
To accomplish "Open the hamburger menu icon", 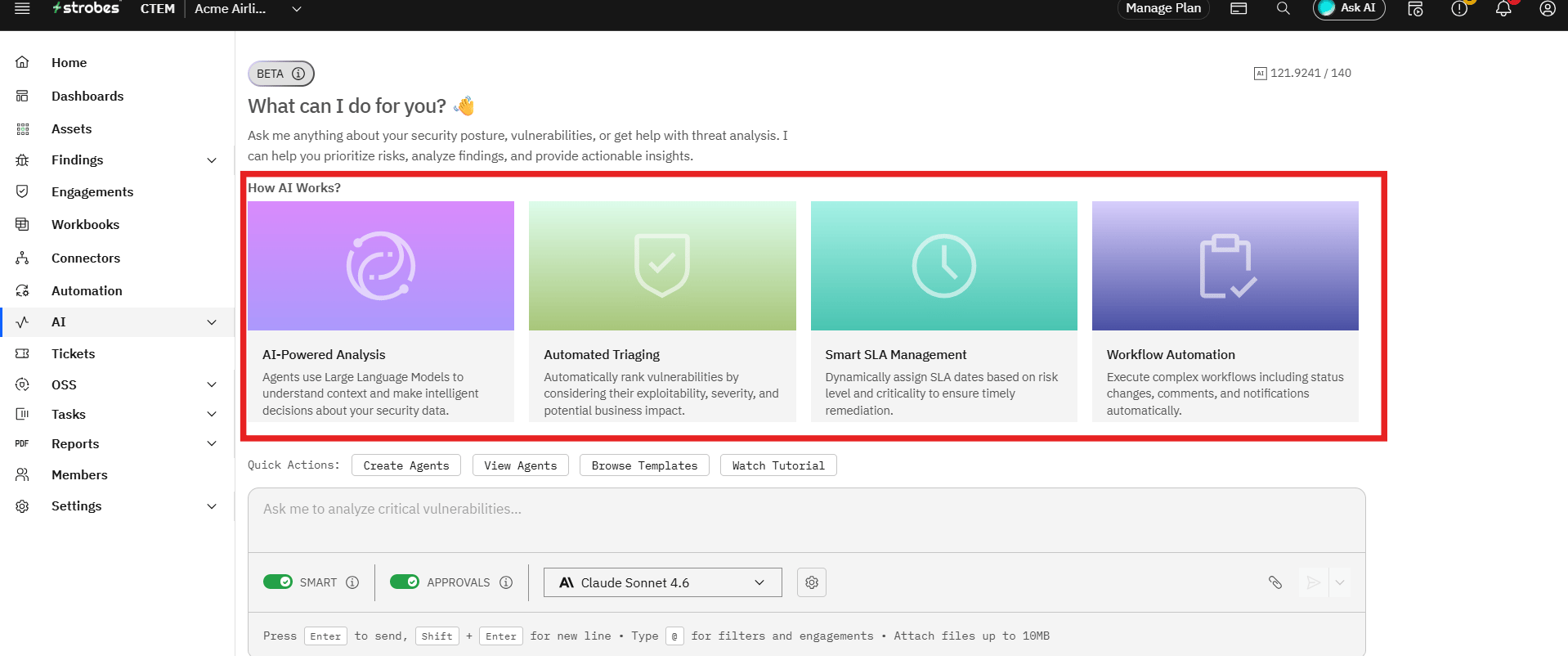I will pos(22,8).
